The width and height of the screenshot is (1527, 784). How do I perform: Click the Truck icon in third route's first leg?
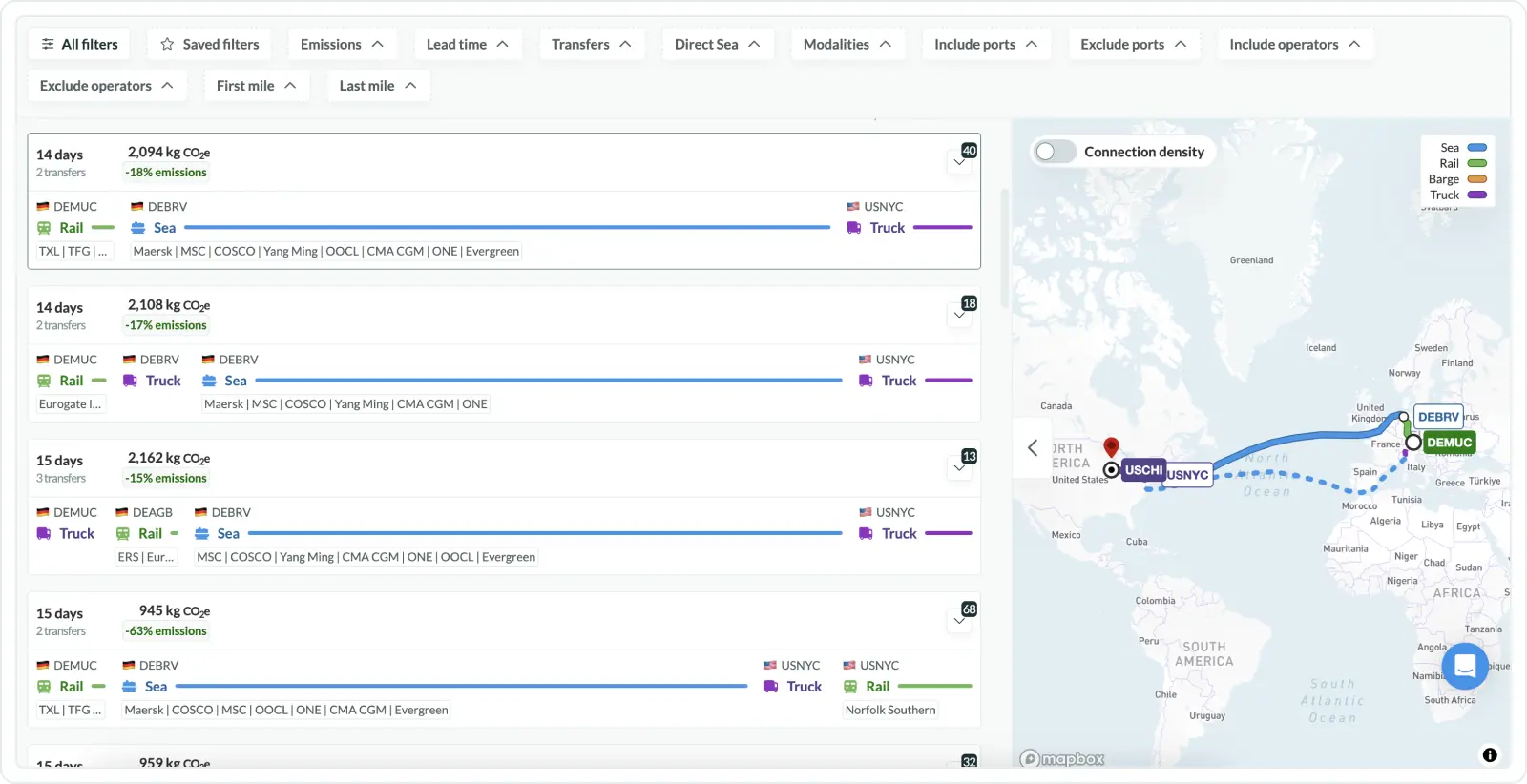pyautogui.click(x=44, y=534)
